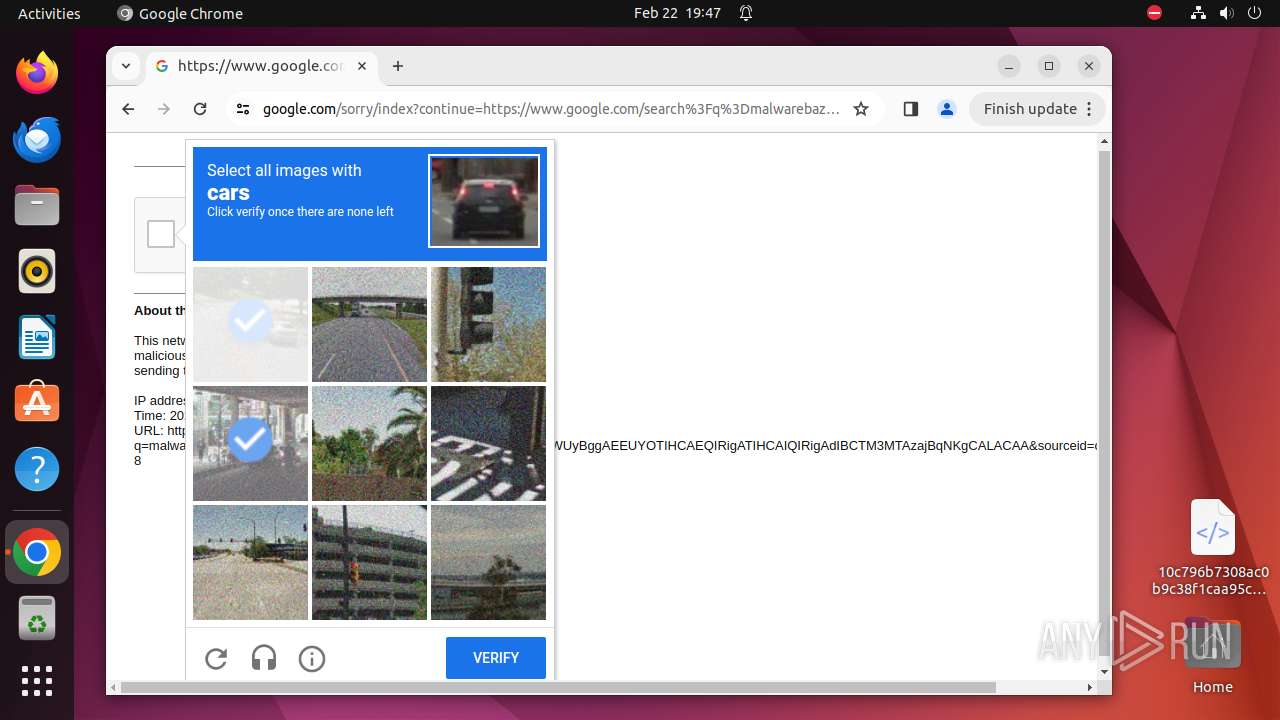Open Help from the dock
The height and width of the screenshot is (720, 1280).
pos(37,469)
